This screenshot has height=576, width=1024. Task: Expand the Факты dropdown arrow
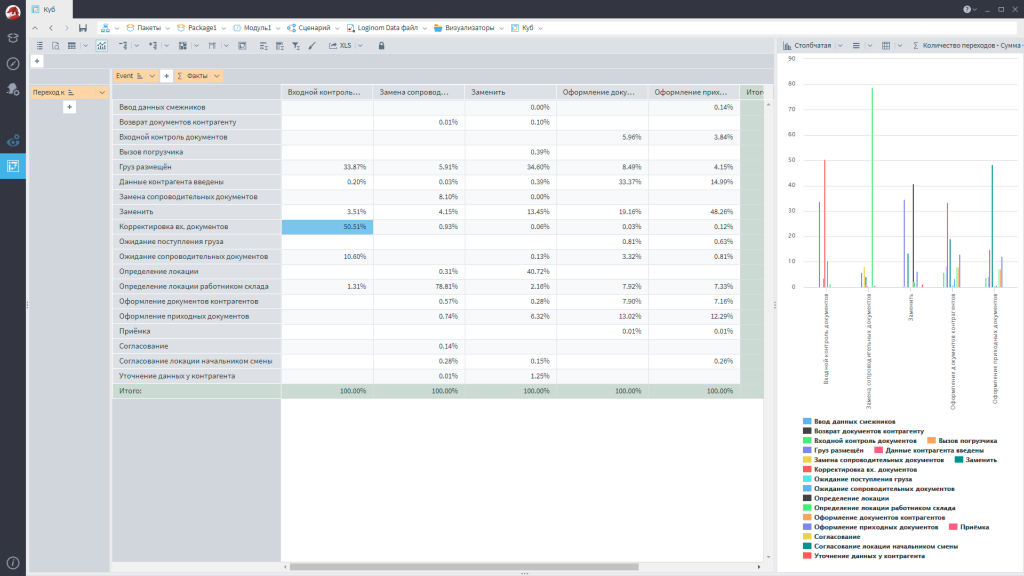[216, 76]
